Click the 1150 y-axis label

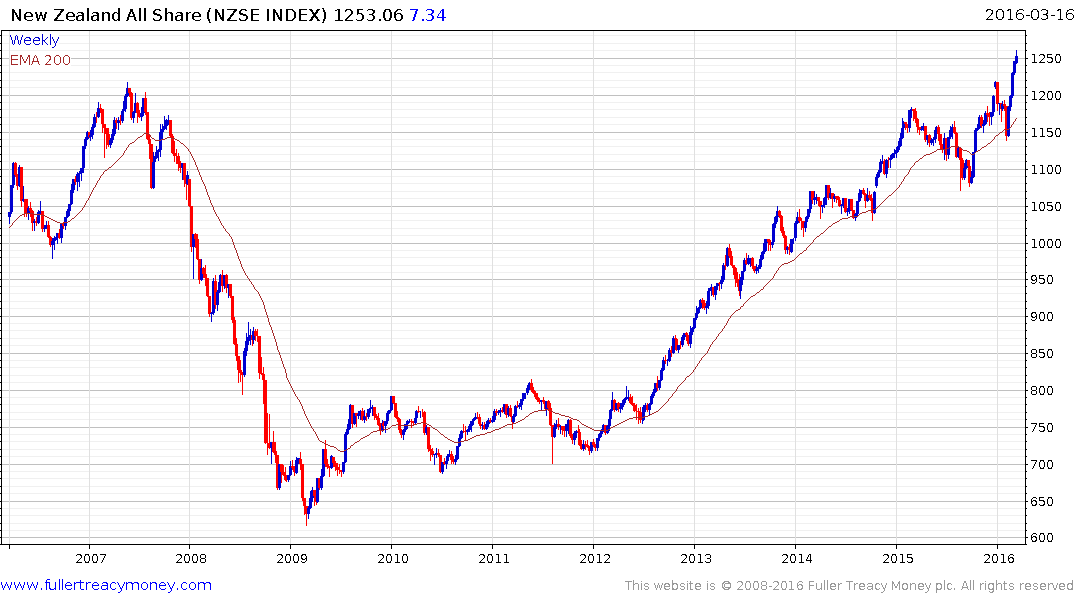1046,133
